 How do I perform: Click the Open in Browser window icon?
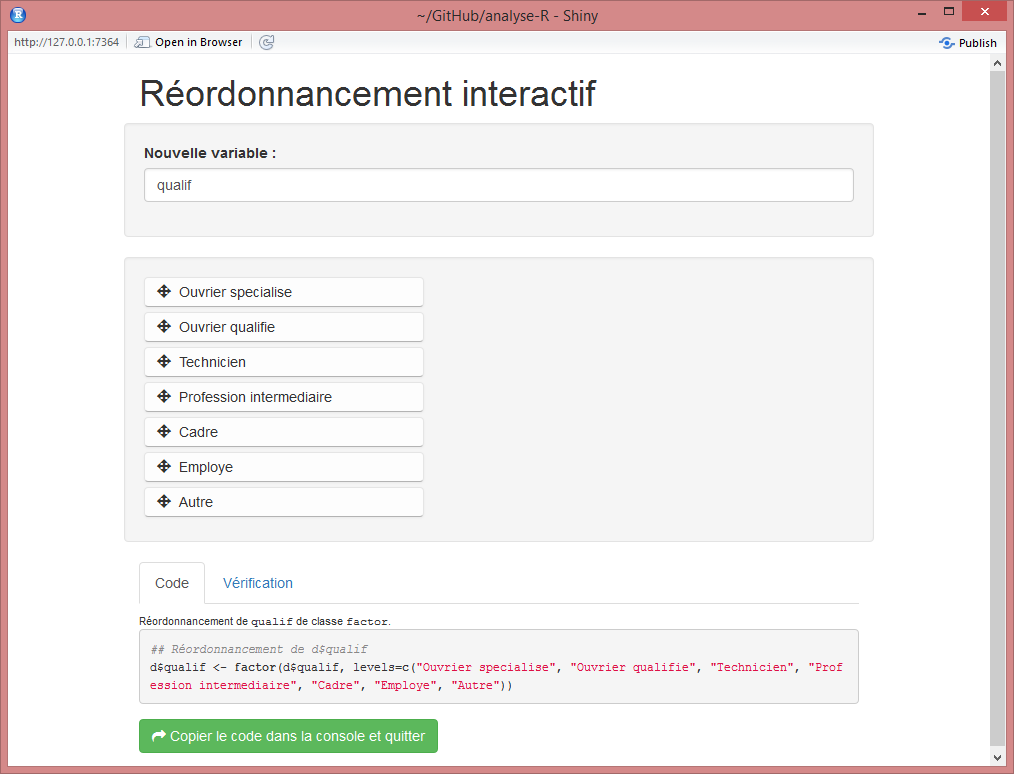click(x=142, y=42)
